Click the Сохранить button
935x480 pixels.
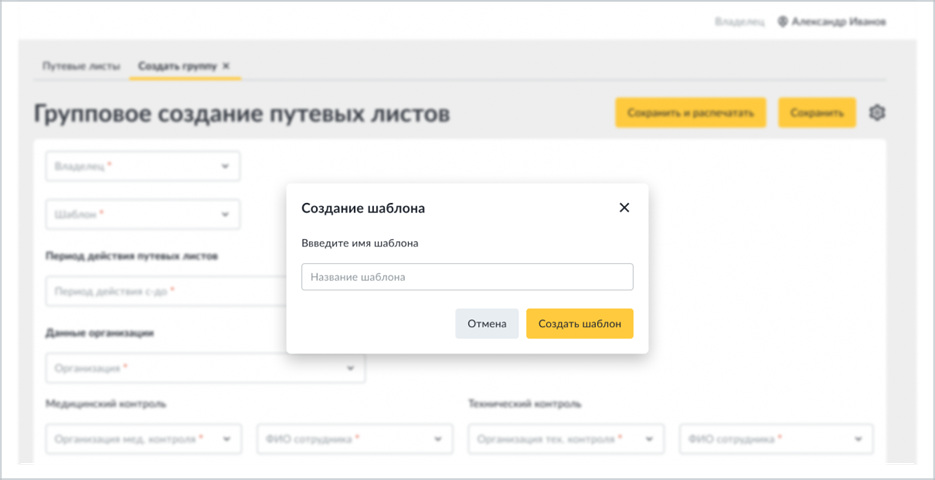point(817,113)
